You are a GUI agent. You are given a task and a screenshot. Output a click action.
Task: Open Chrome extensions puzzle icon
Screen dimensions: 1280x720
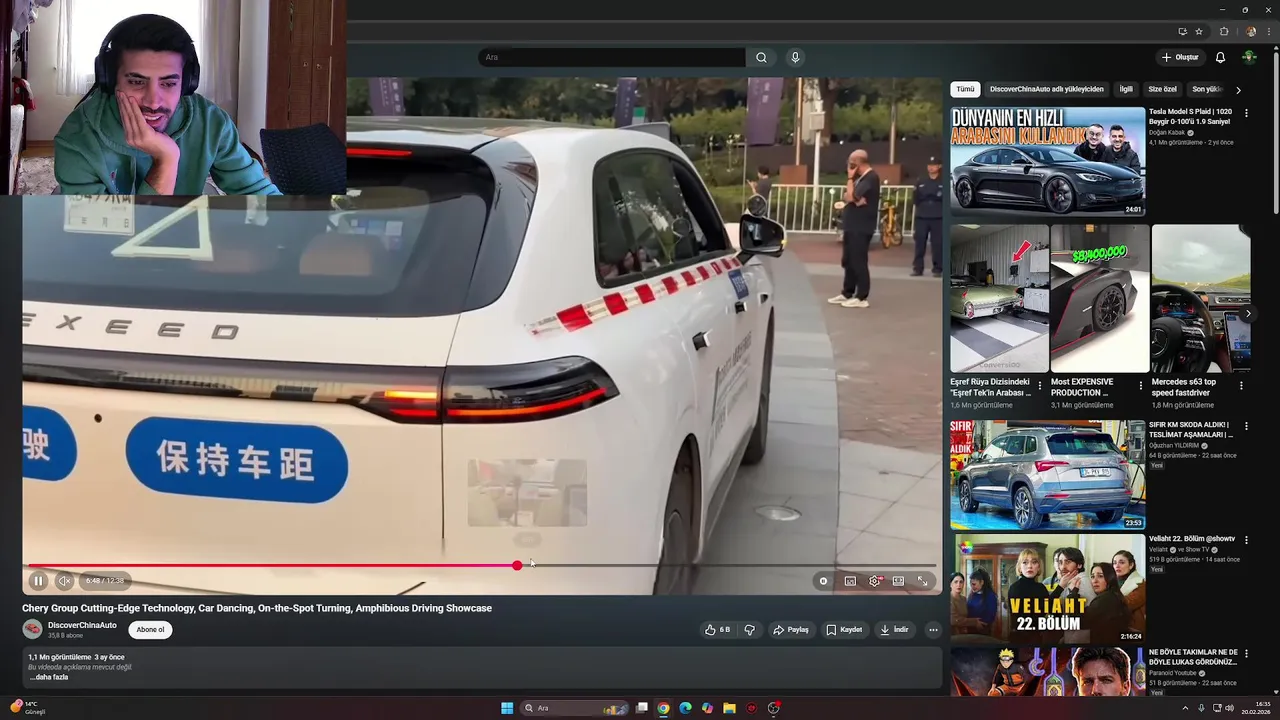click(x=1224, y=31)
